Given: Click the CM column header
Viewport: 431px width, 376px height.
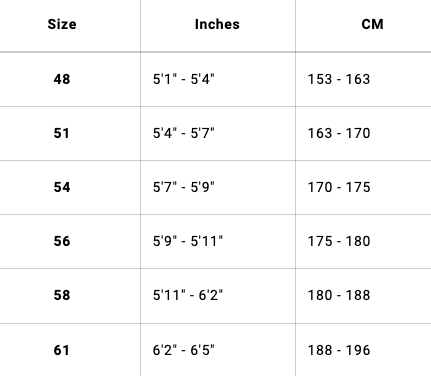Looking at the screenshot, I should [x=372, y=24].
